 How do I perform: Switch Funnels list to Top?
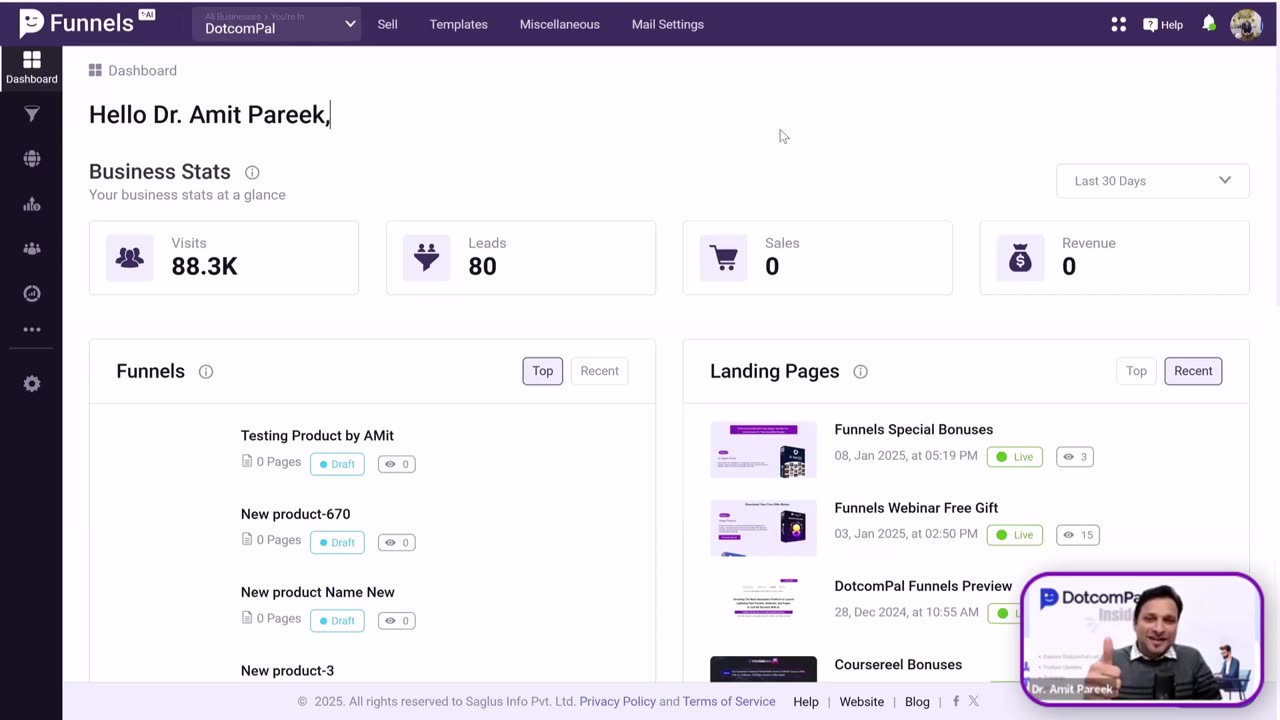coord(543,371)
